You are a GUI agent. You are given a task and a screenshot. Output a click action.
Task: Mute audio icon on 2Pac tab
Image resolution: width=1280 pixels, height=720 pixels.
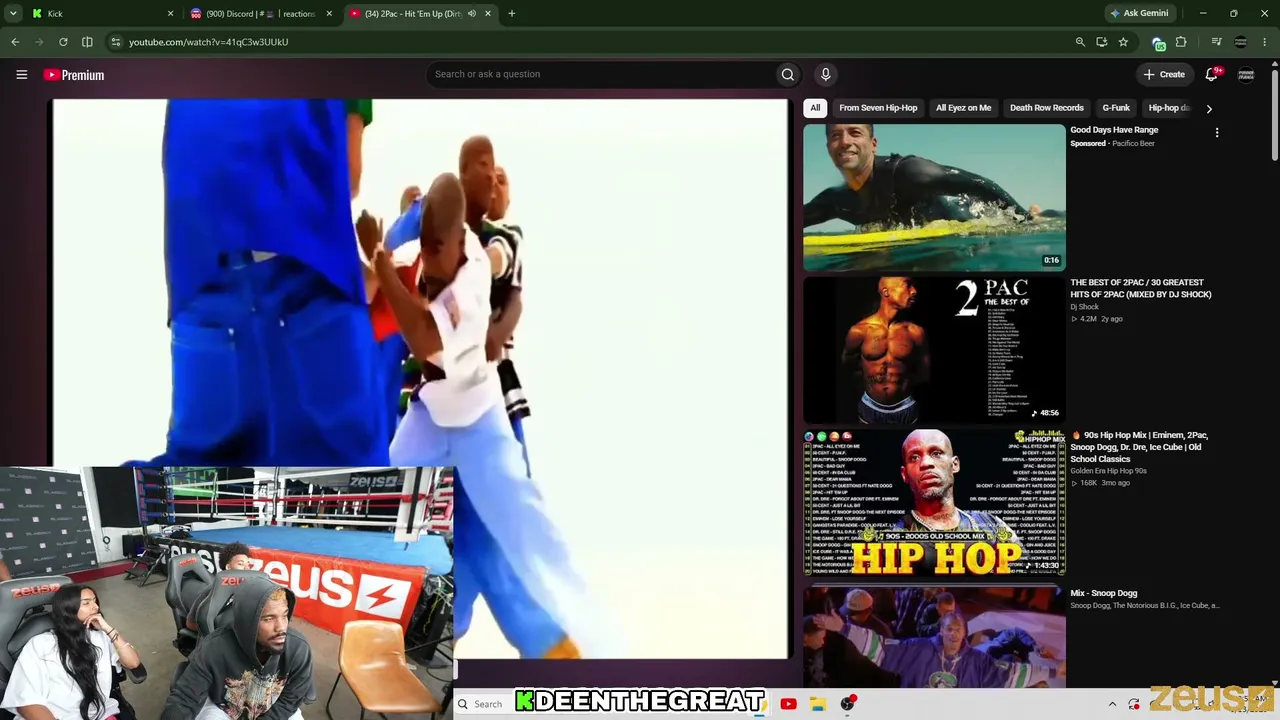click(472, 14)
